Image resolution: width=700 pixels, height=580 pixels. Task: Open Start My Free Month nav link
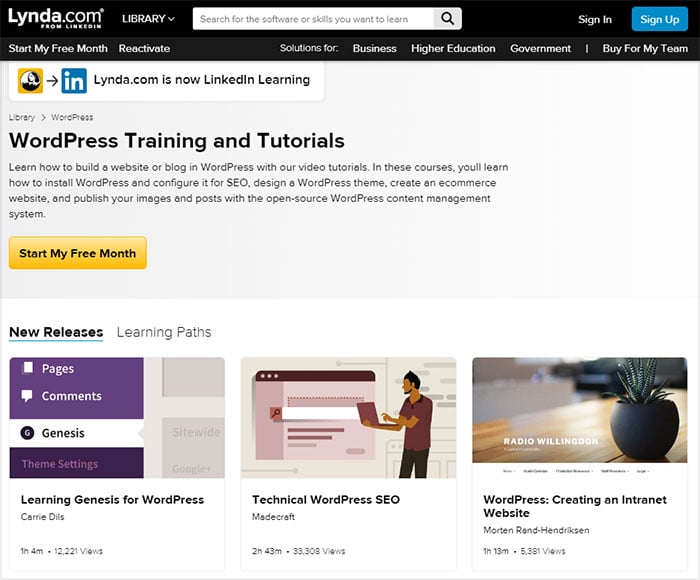pos(58,48)
